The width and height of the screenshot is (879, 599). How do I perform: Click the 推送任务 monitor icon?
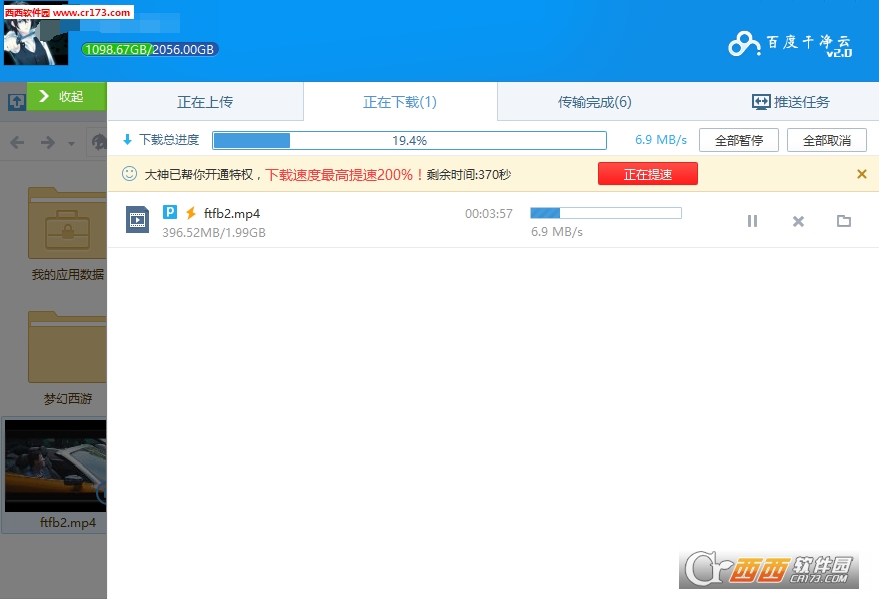pyautogui.click(x=761, y=102)
